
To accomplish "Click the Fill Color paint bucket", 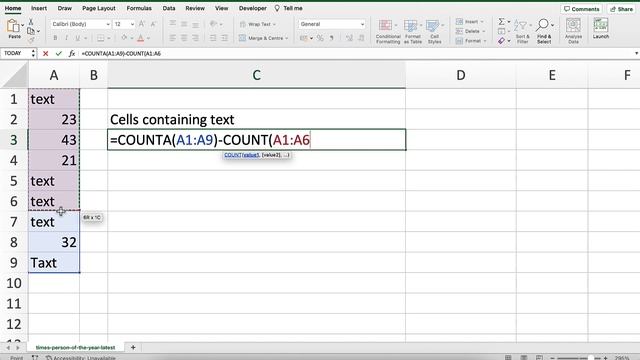I will (x=124, y=38).
